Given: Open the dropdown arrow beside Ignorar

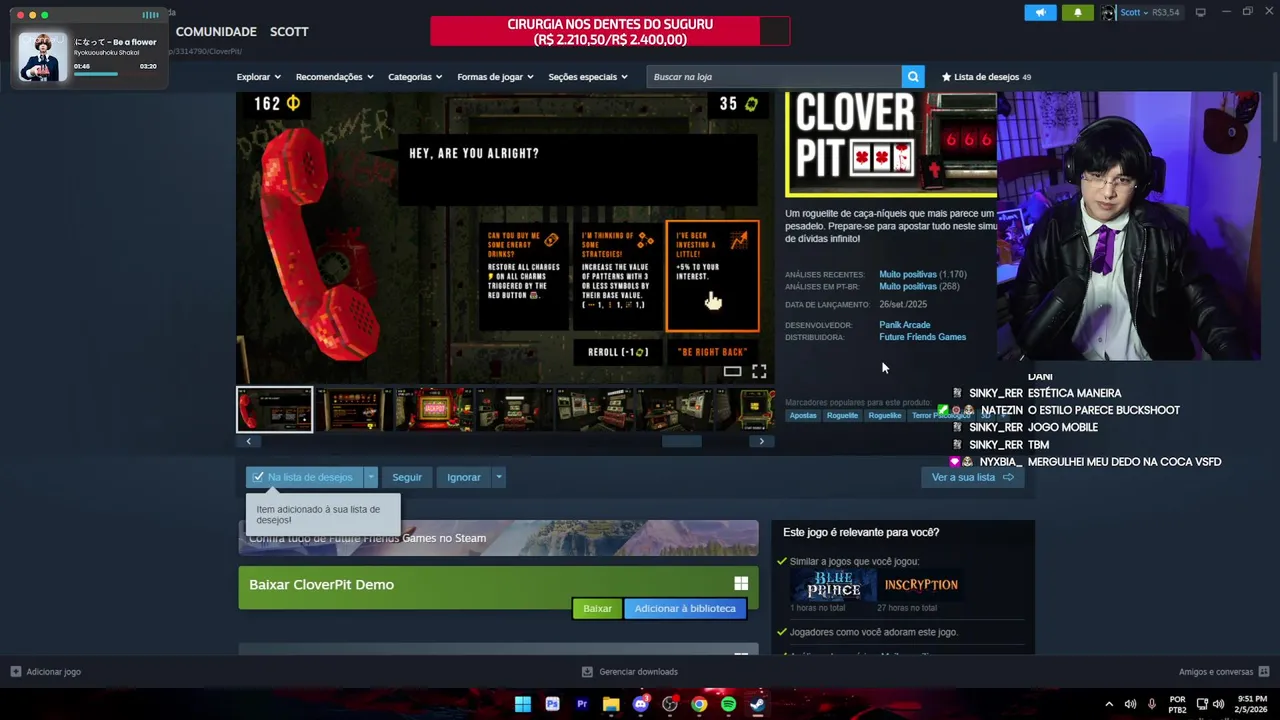Looking at the screenshot, I should tap(498, 477).
